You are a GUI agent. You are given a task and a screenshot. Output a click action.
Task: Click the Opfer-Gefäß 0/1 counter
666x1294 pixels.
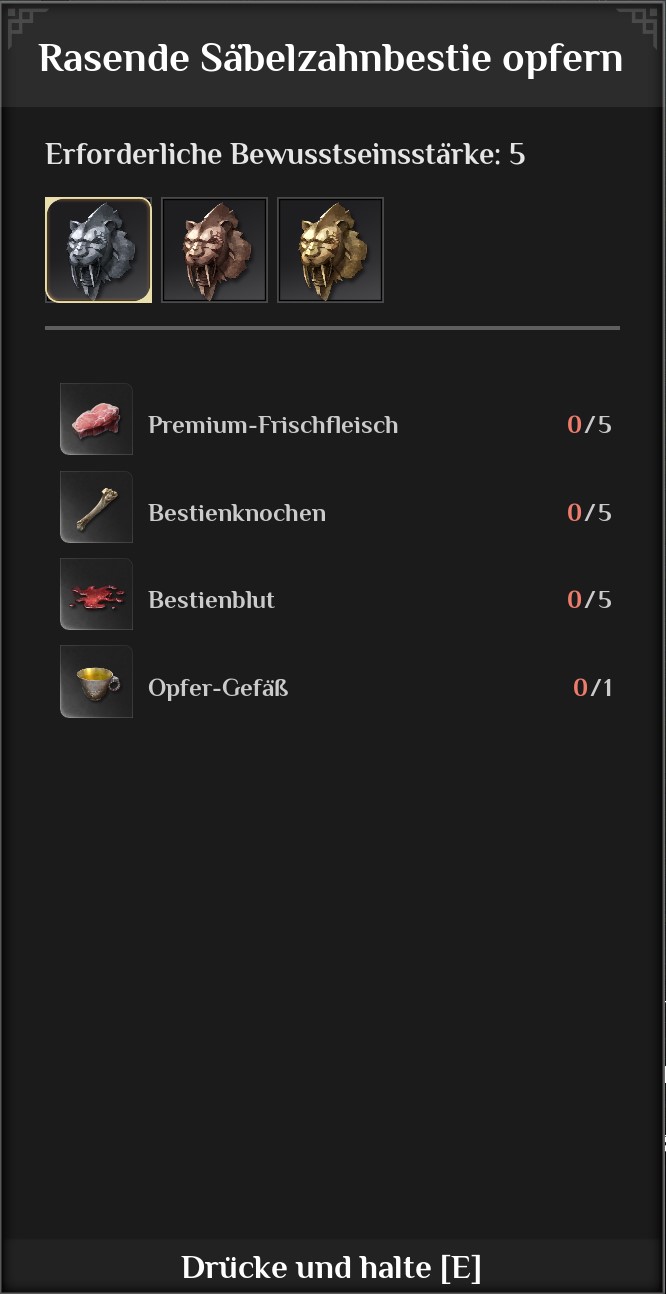click(x=592, y=688)
